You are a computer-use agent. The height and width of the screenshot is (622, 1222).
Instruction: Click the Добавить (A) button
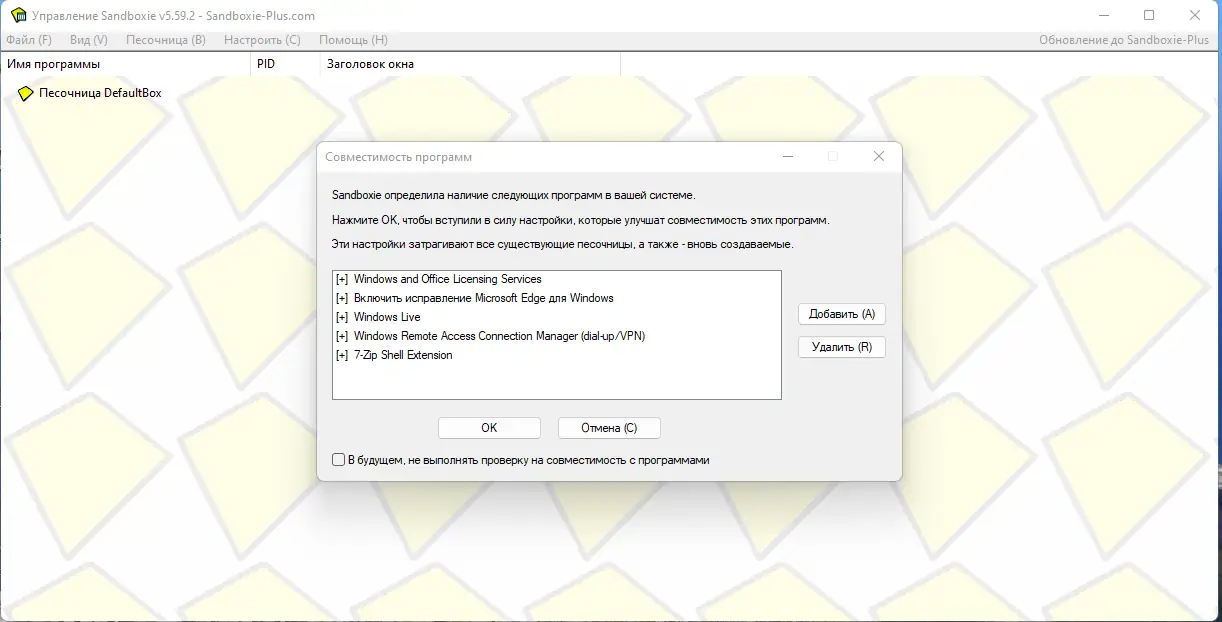click(842, 314)
